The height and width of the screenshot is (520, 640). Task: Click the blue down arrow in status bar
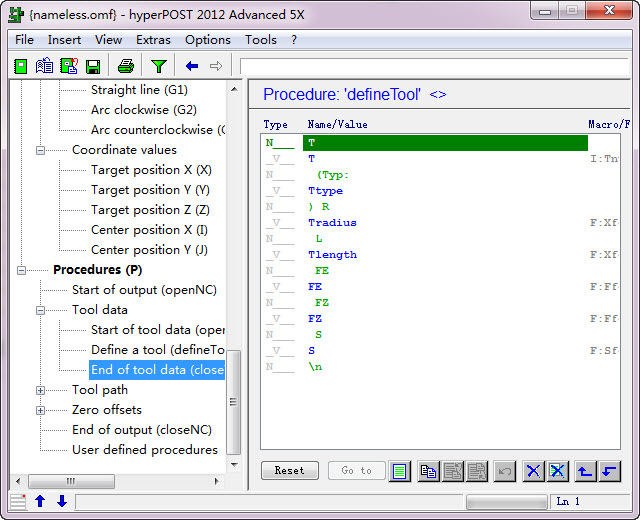click(62, 501)
